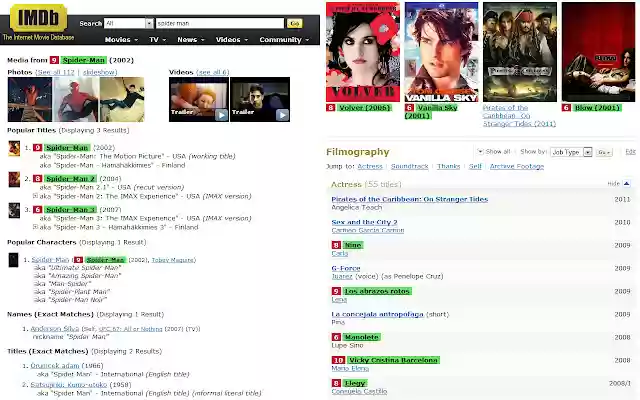Jump to the Soundtrack section
The width and height of the screenshot is (640, 400).
tap(409, 167)
